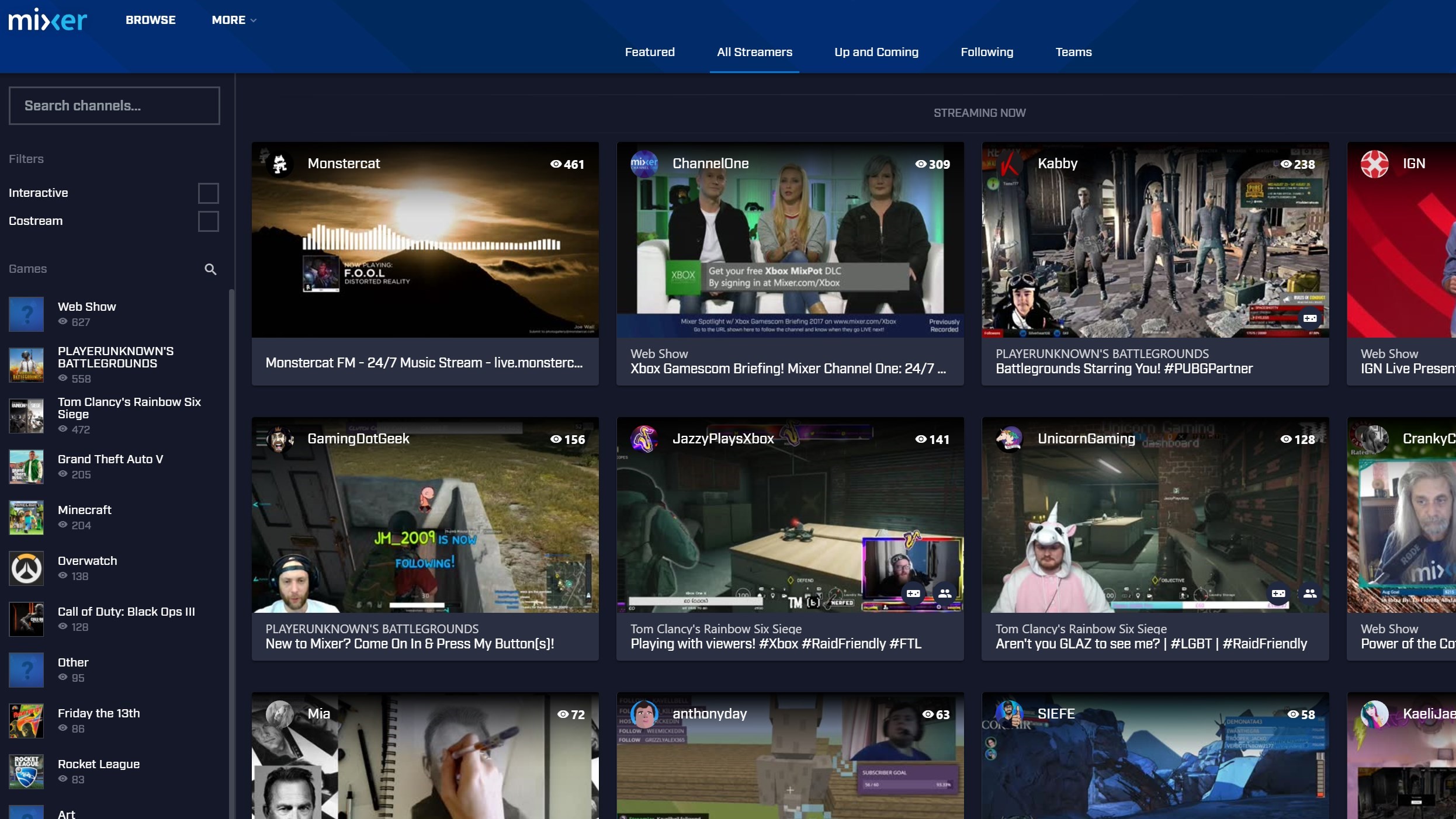Screen dimensions: 1456x819
Task: Open the Games search magnifier icon
Action: (x=210, y=269)
